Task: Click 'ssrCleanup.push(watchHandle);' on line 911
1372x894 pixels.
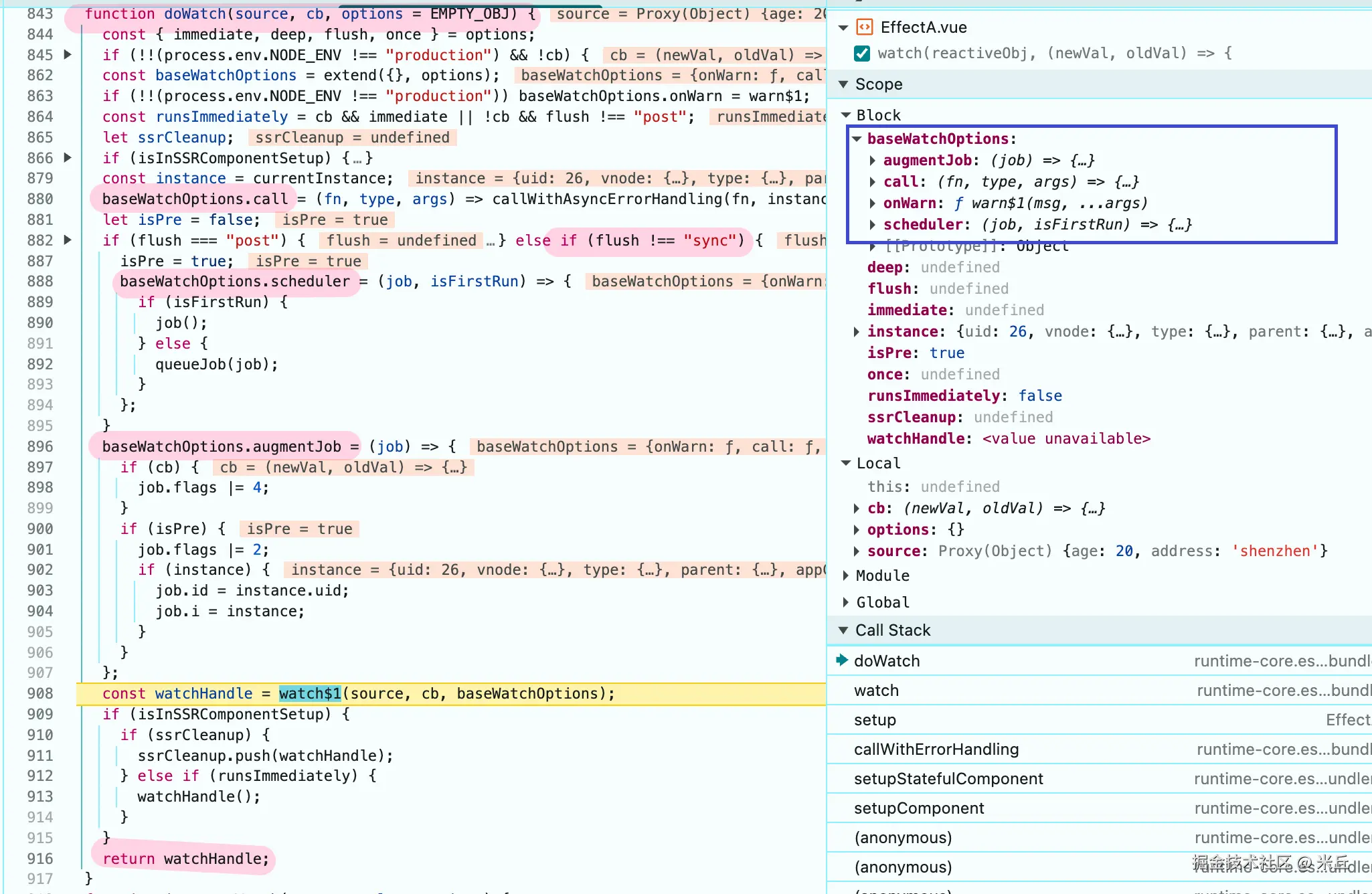Action: (265, 755)
